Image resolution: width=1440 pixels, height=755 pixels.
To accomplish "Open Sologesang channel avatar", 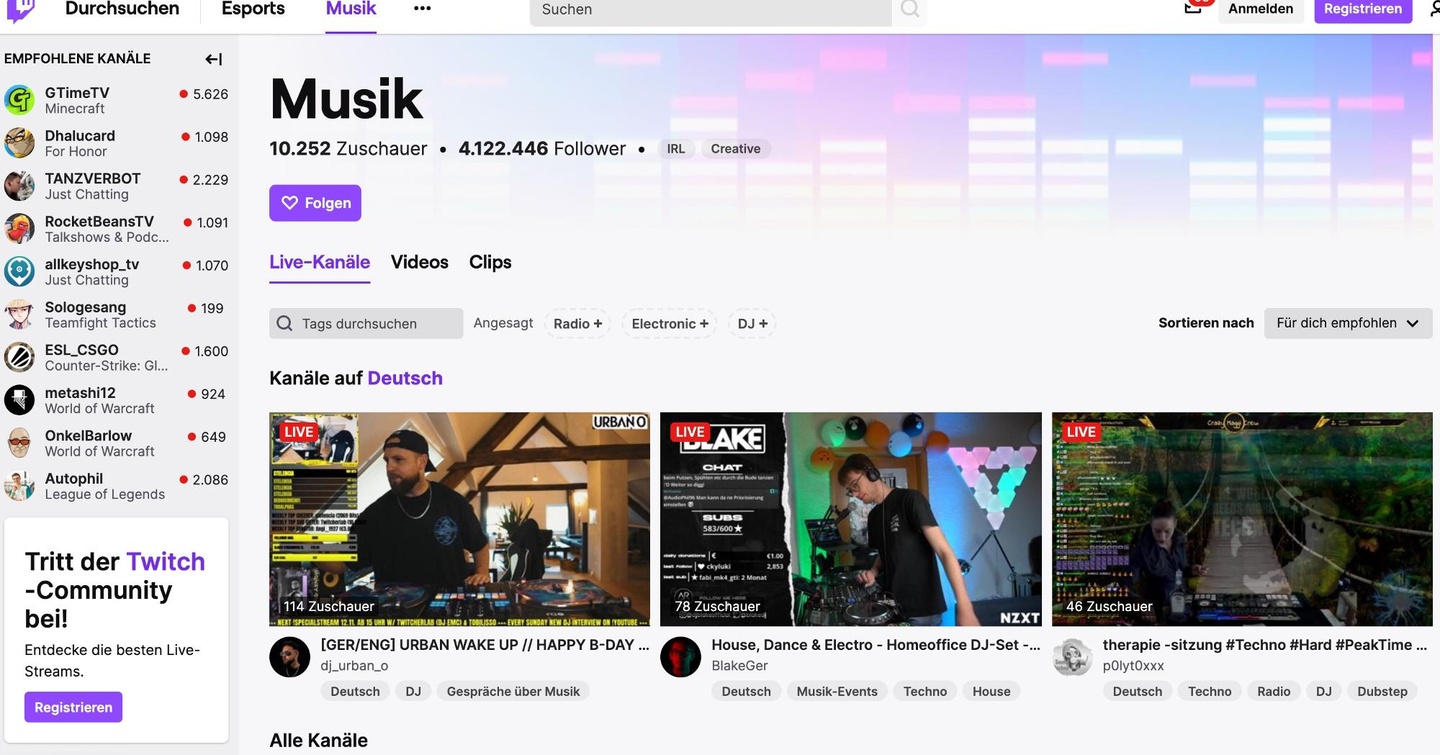I will [19, 314].
